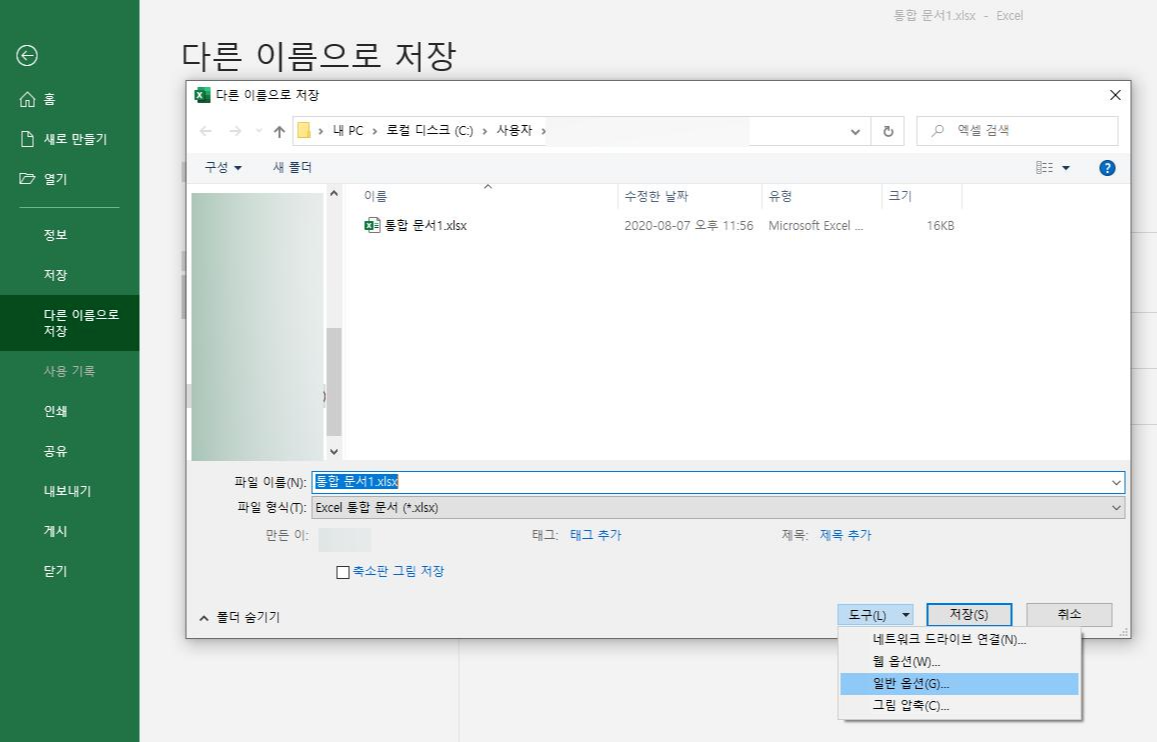Select 내보내기 in sidebar

69,490
